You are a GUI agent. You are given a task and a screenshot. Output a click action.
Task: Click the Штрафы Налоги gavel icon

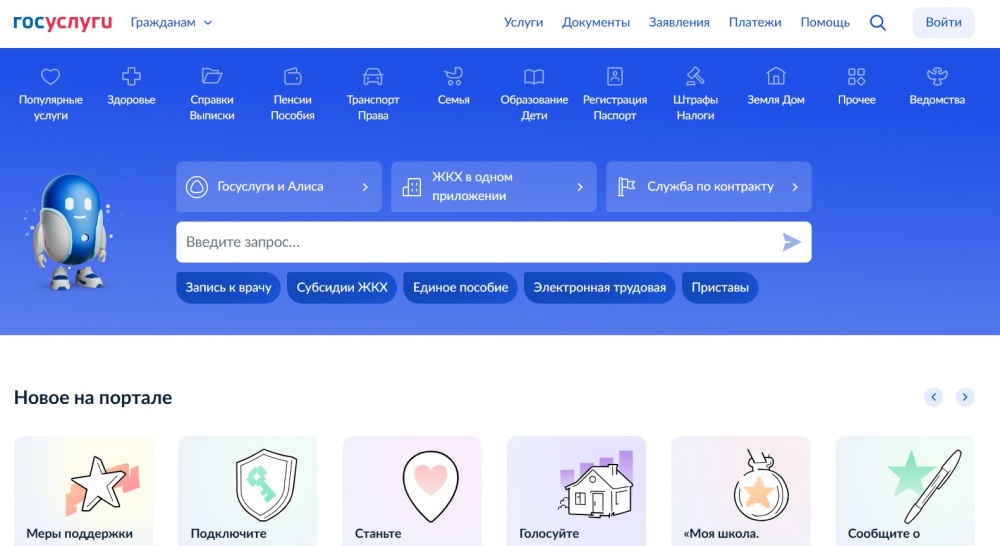click(x=695, y=77)
